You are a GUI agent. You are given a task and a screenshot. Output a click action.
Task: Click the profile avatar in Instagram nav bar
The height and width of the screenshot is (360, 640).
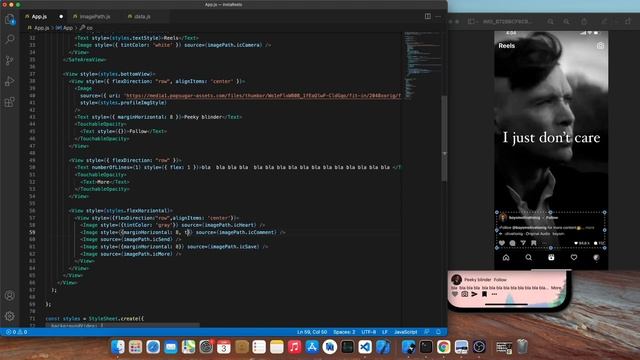click(x=596, y=258)
